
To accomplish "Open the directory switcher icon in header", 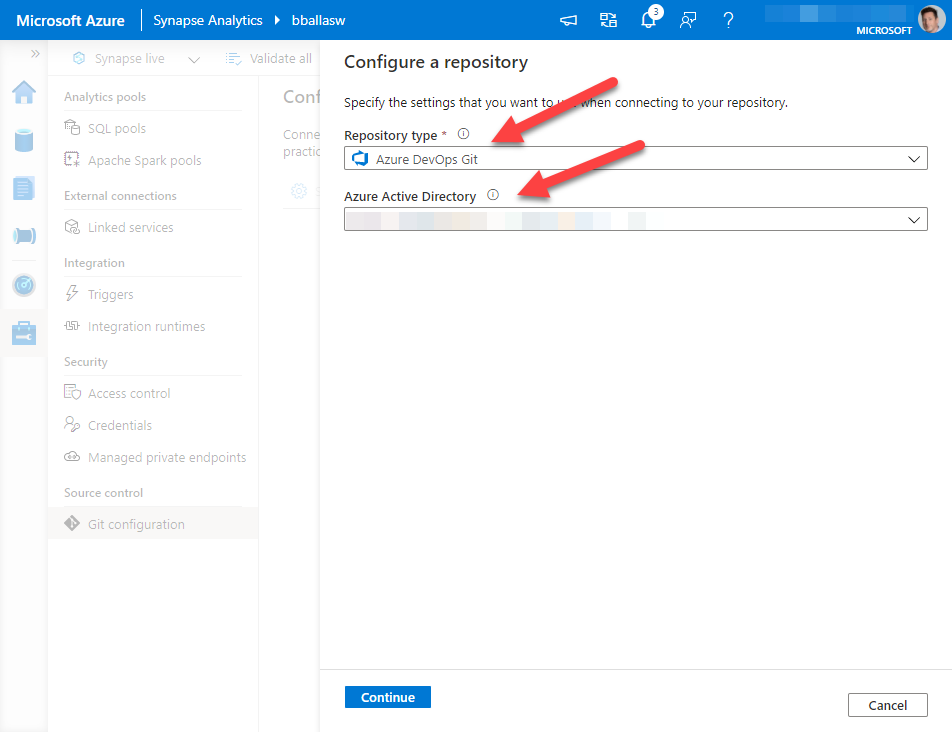I will pos(608,21).
